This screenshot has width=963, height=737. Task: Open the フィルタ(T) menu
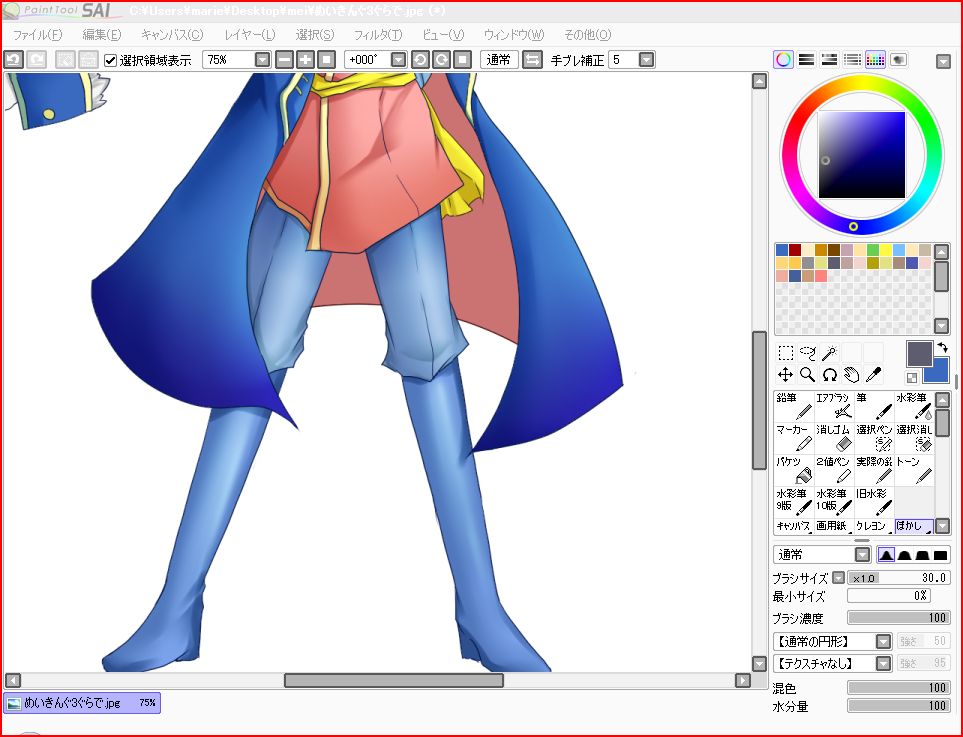[x=378, y=35]
